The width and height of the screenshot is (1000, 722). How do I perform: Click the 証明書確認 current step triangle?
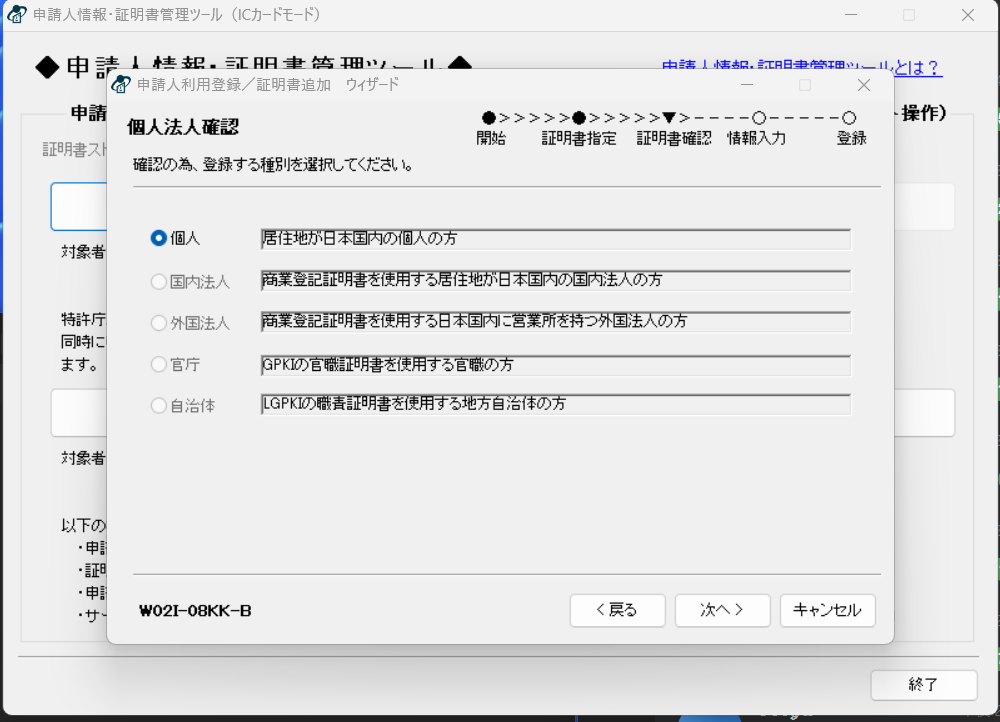[x=669, y=118]
